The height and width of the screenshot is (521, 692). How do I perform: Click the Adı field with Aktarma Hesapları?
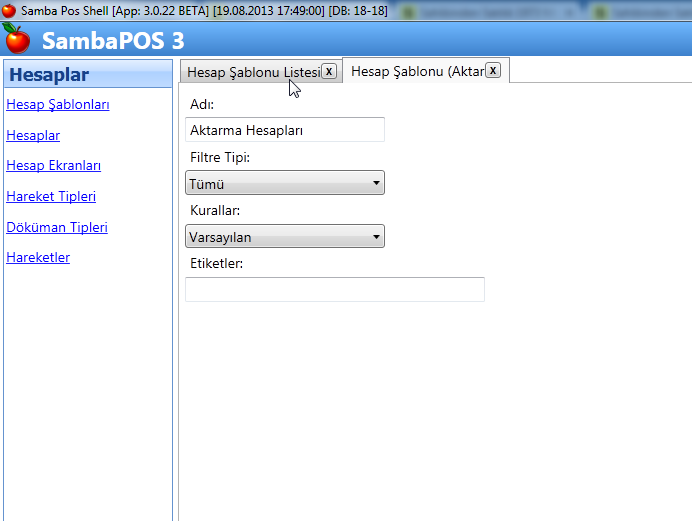coord(285,130)
